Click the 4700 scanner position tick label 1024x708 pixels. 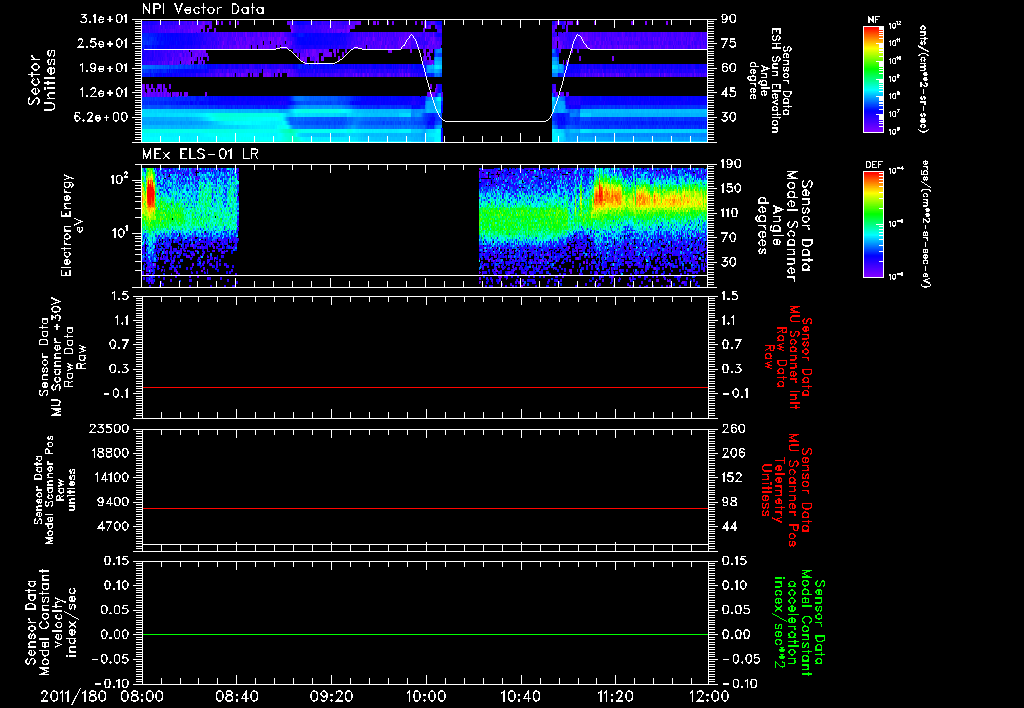(x=112, y=526)
